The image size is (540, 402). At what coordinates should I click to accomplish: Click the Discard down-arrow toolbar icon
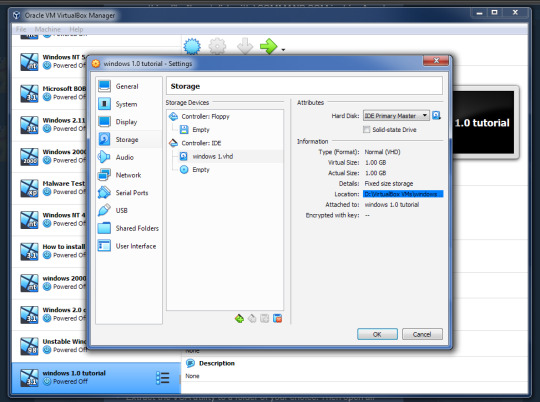pos(245,46)
